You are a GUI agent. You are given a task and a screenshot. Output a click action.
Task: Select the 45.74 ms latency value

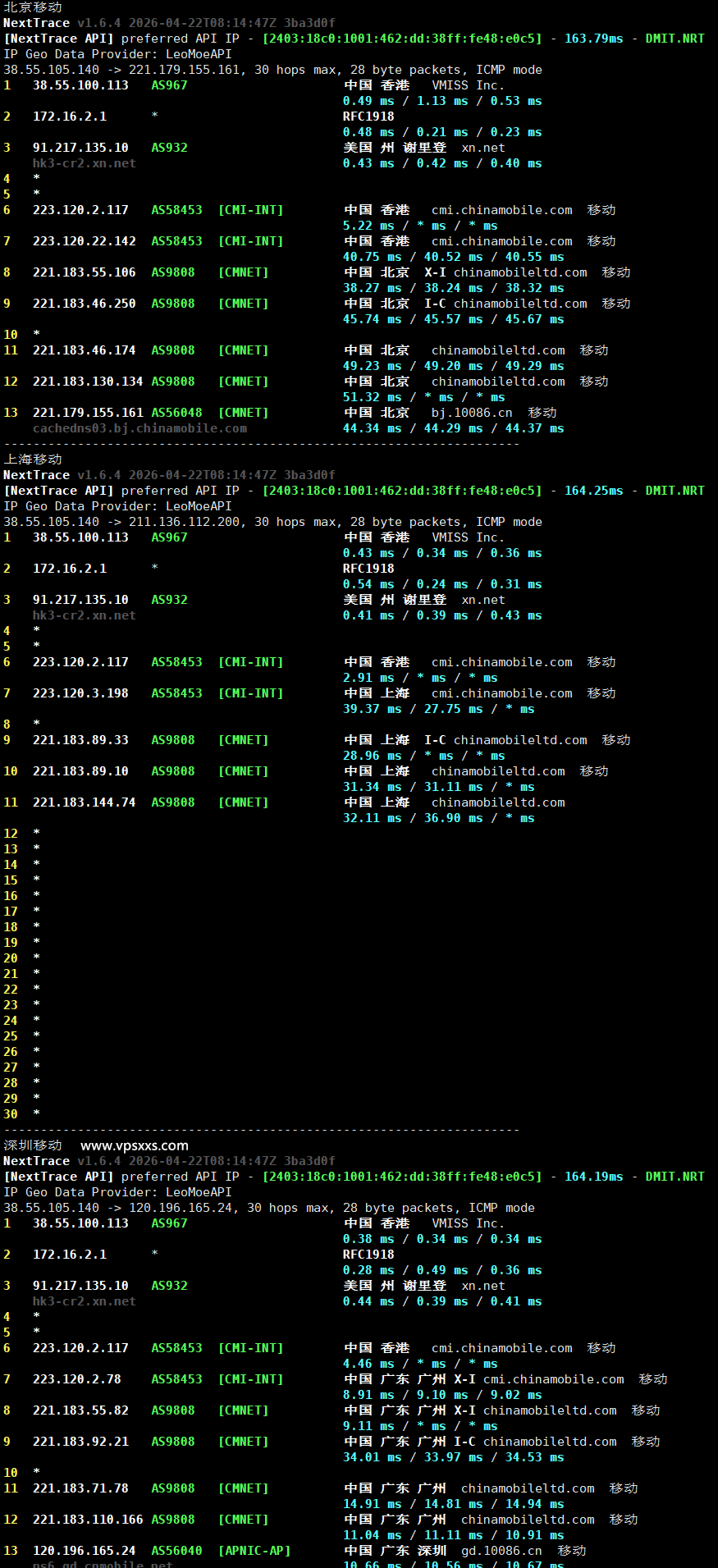(x=373, y=319)
